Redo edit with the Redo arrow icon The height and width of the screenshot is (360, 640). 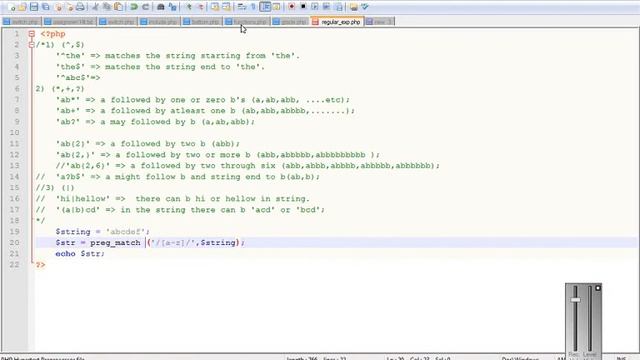point(145,7)
